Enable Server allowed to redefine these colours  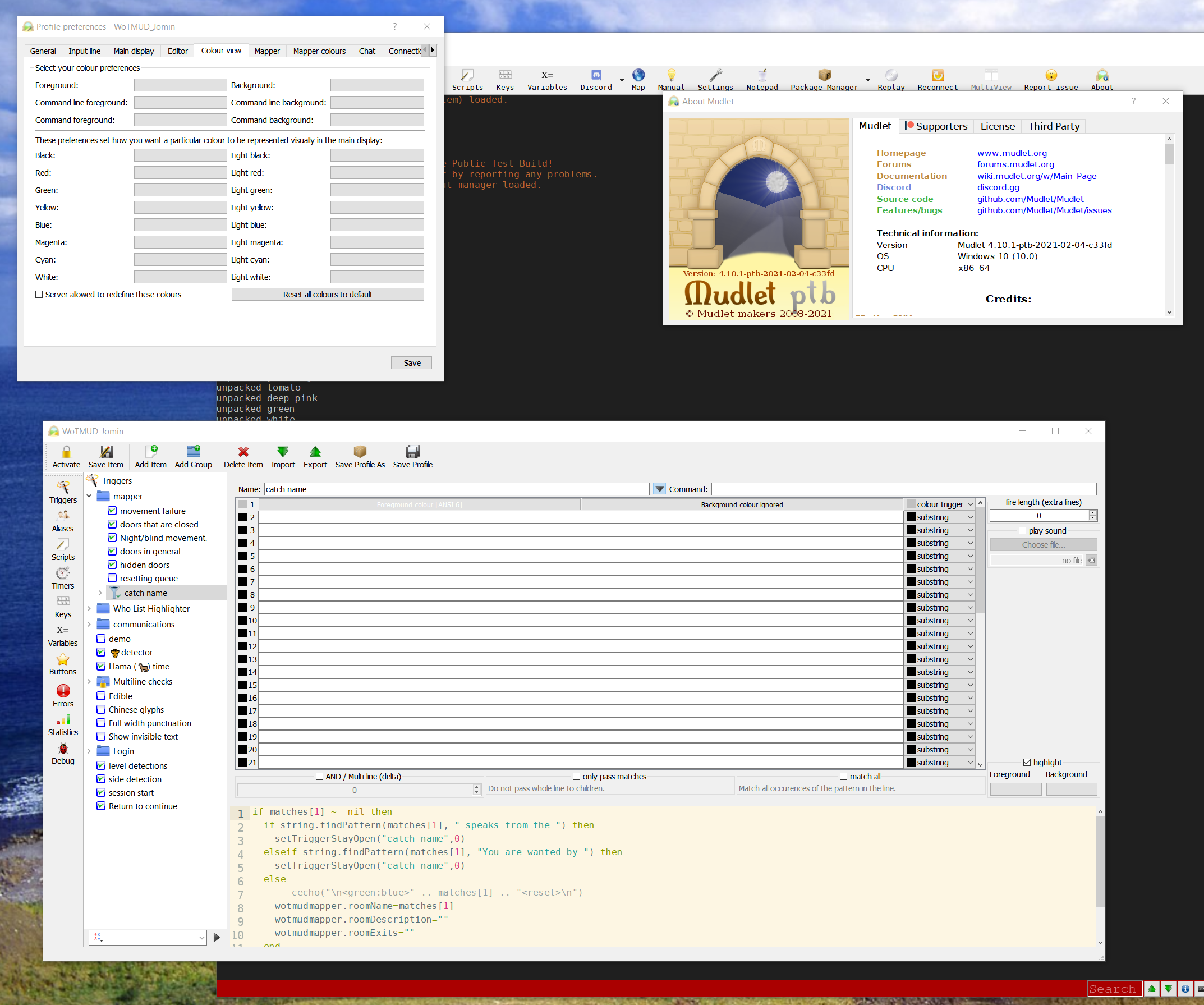tap(39, 295)
